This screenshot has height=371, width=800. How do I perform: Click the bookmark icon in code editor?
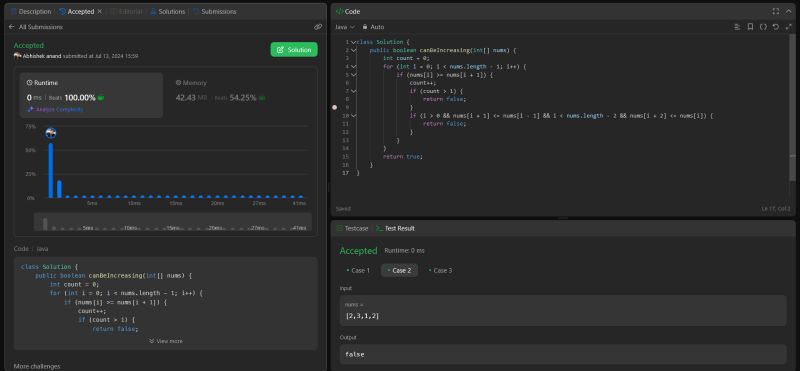[750, 27]
